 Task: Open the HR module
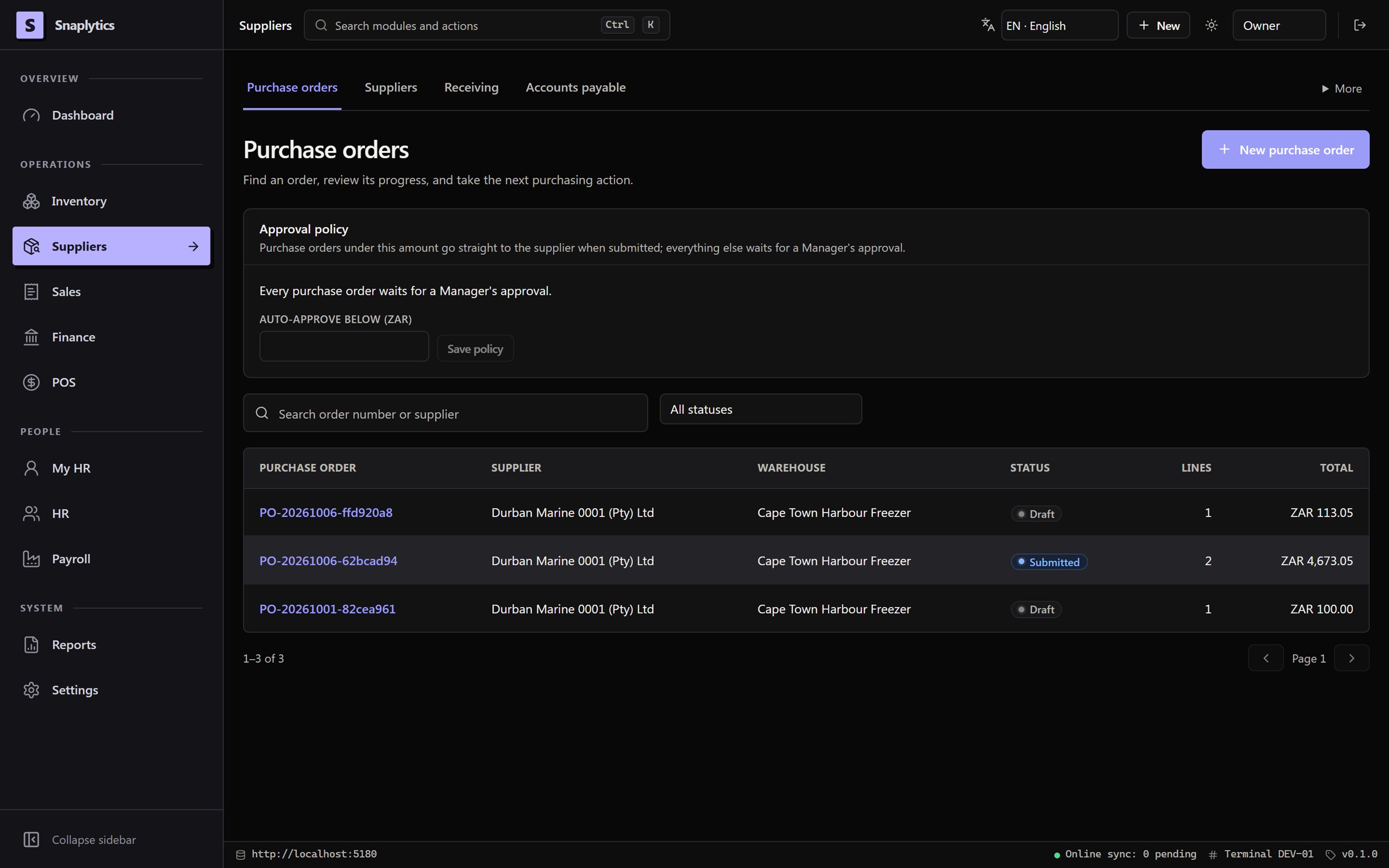tap(111, 513)
